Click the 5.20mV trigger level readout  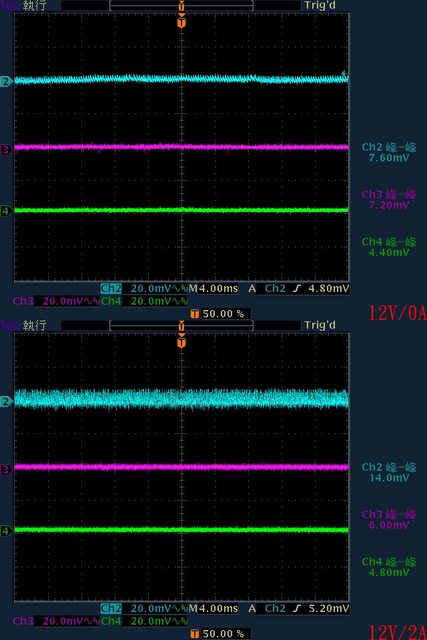329,609
